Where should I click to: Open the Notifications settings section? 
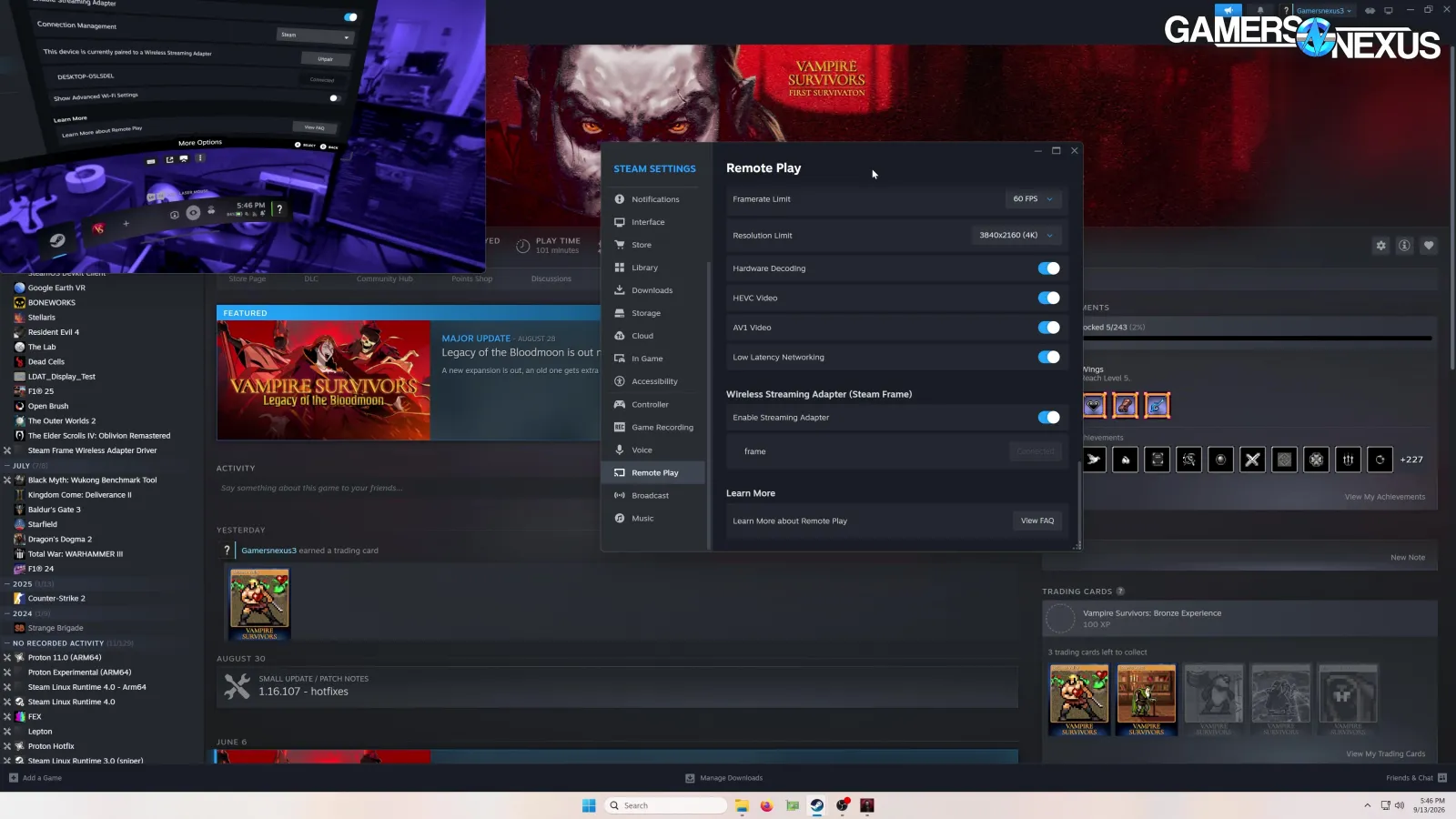[x=653, y=199]
